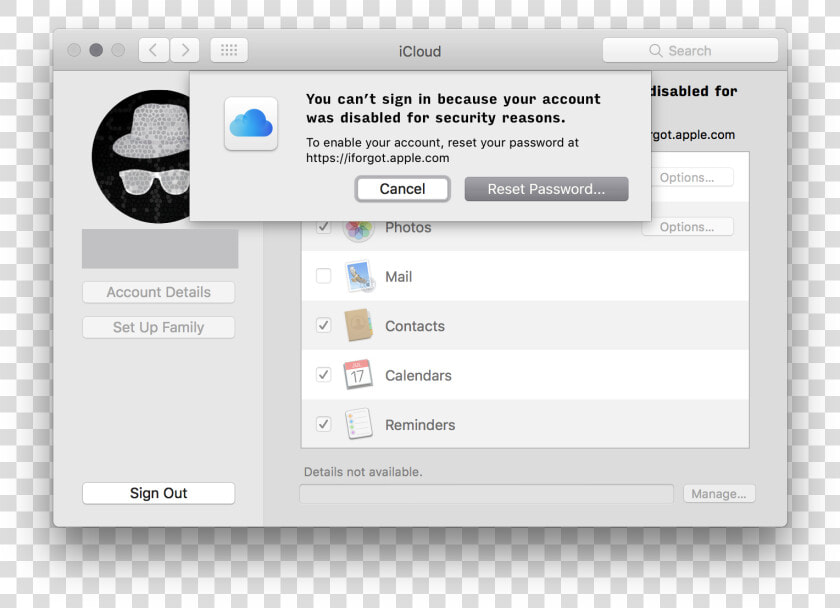Click the 'Details not available.' text
This screenshot has height=608, width=840.
point(363,472)
